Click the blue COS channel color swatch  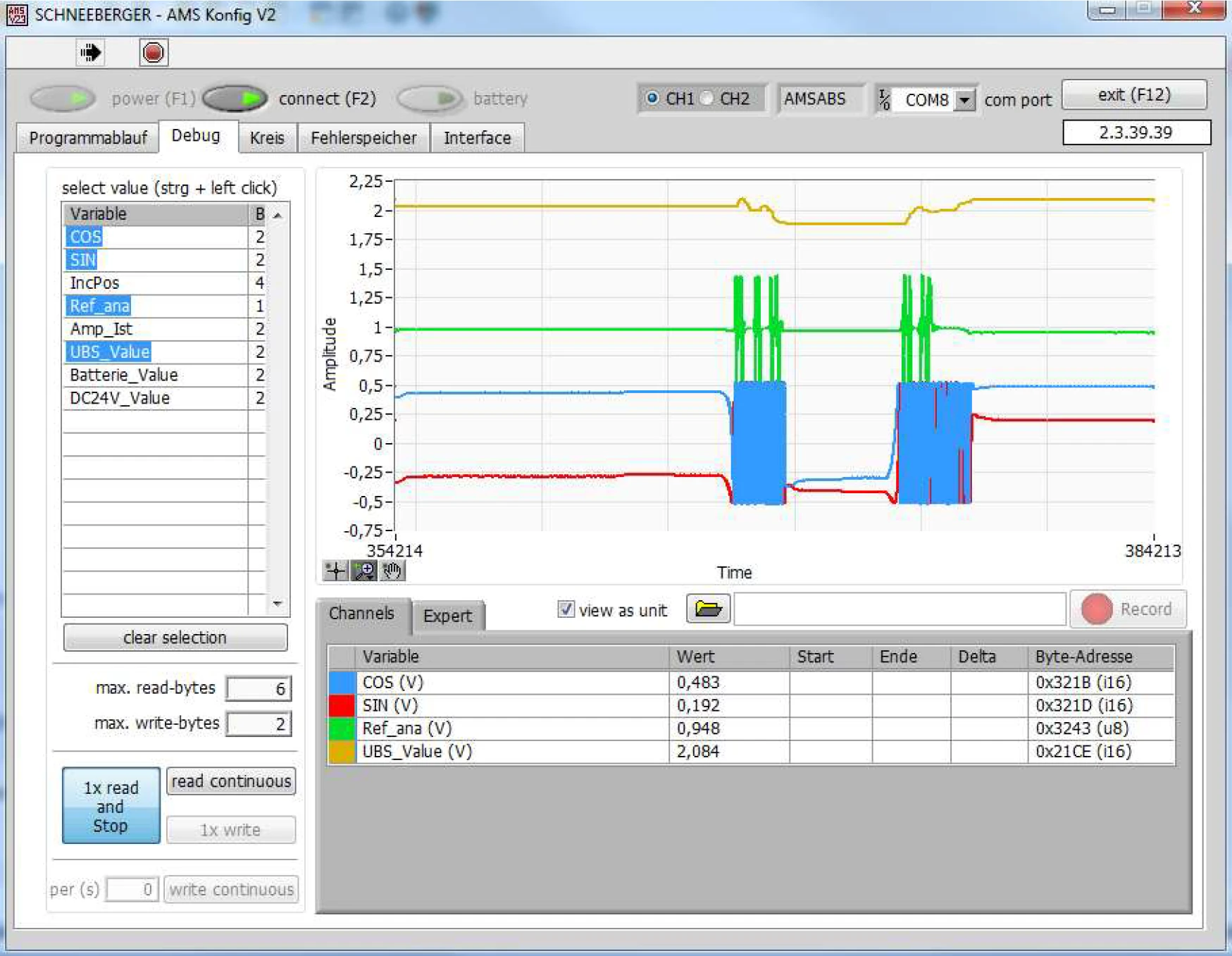(x=342, y=682)
